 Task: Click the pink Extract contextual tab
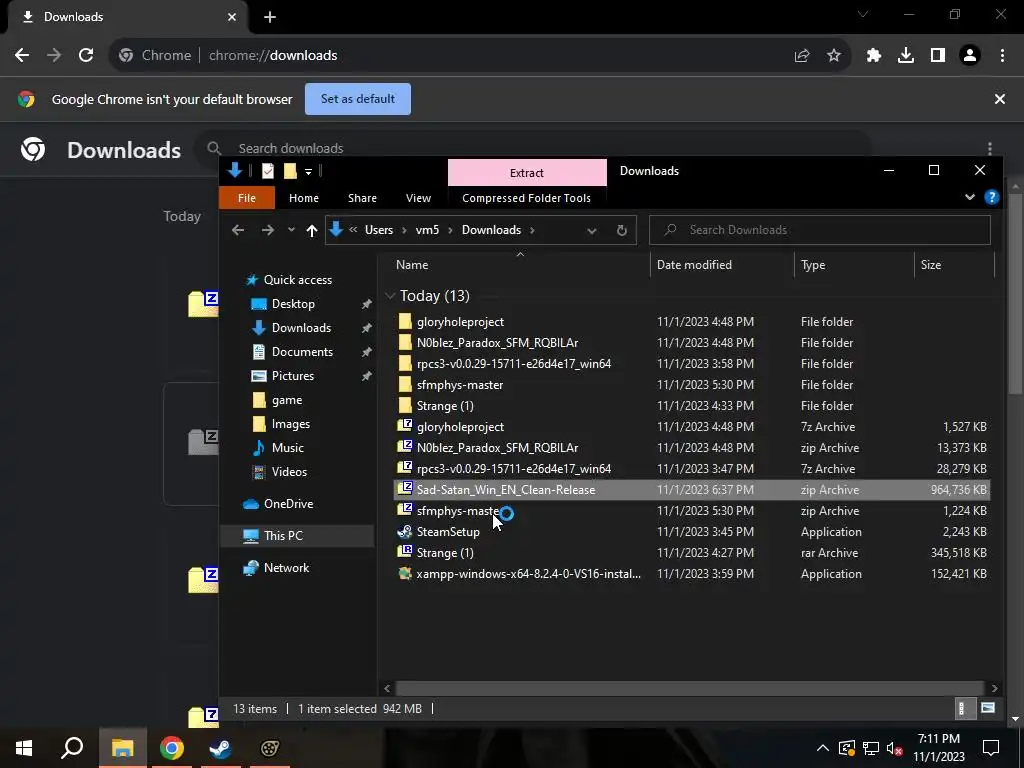[x=527, y=173]
